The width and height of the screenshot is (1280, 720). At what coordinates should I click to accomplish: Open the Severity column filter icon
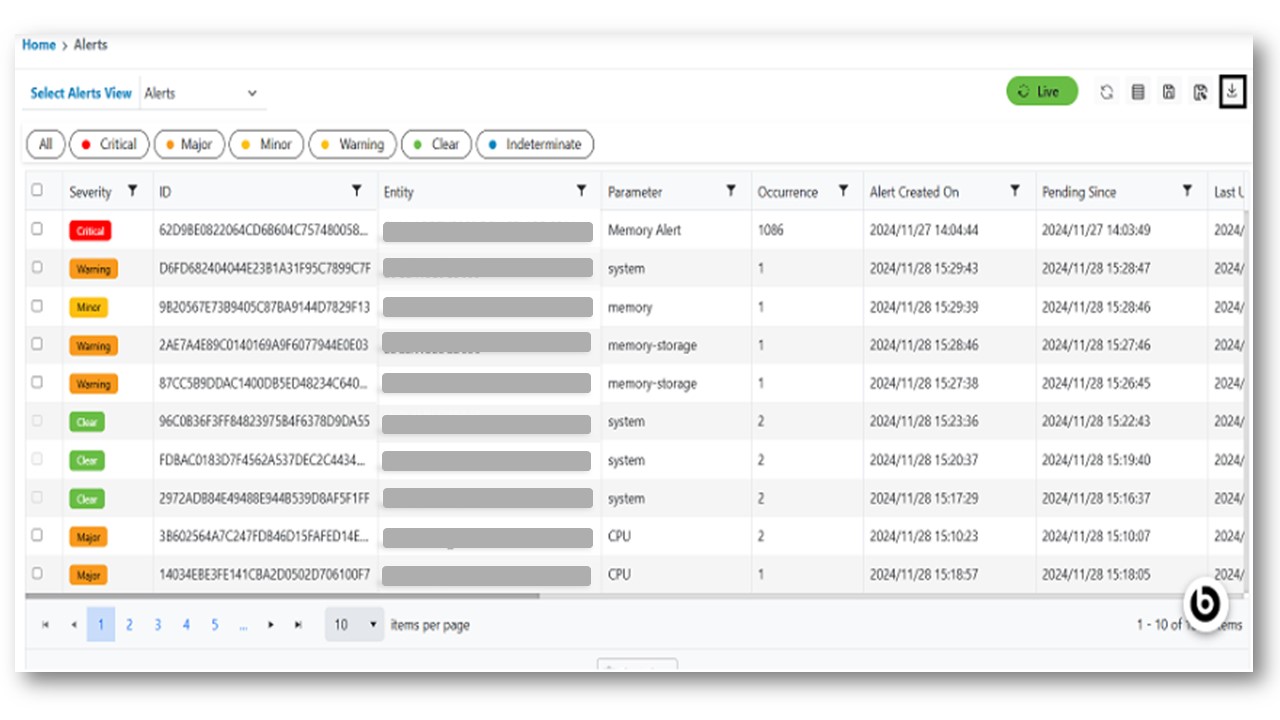[132, 191]
